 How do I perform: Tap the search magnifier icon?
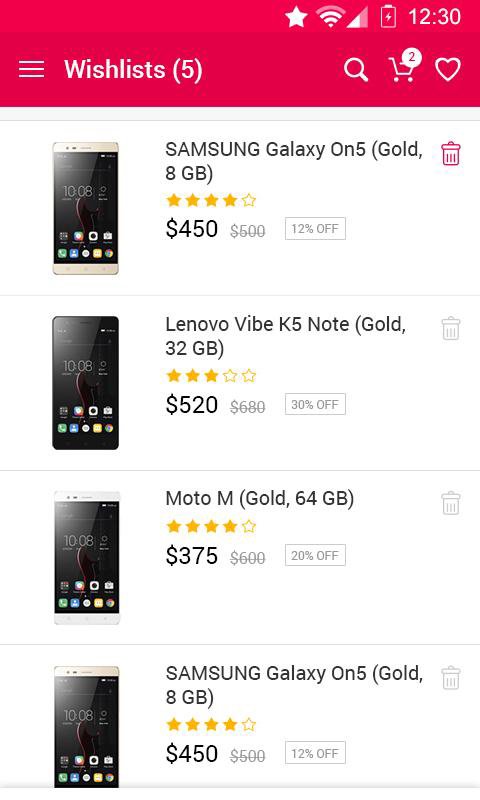tap(356, 69)
